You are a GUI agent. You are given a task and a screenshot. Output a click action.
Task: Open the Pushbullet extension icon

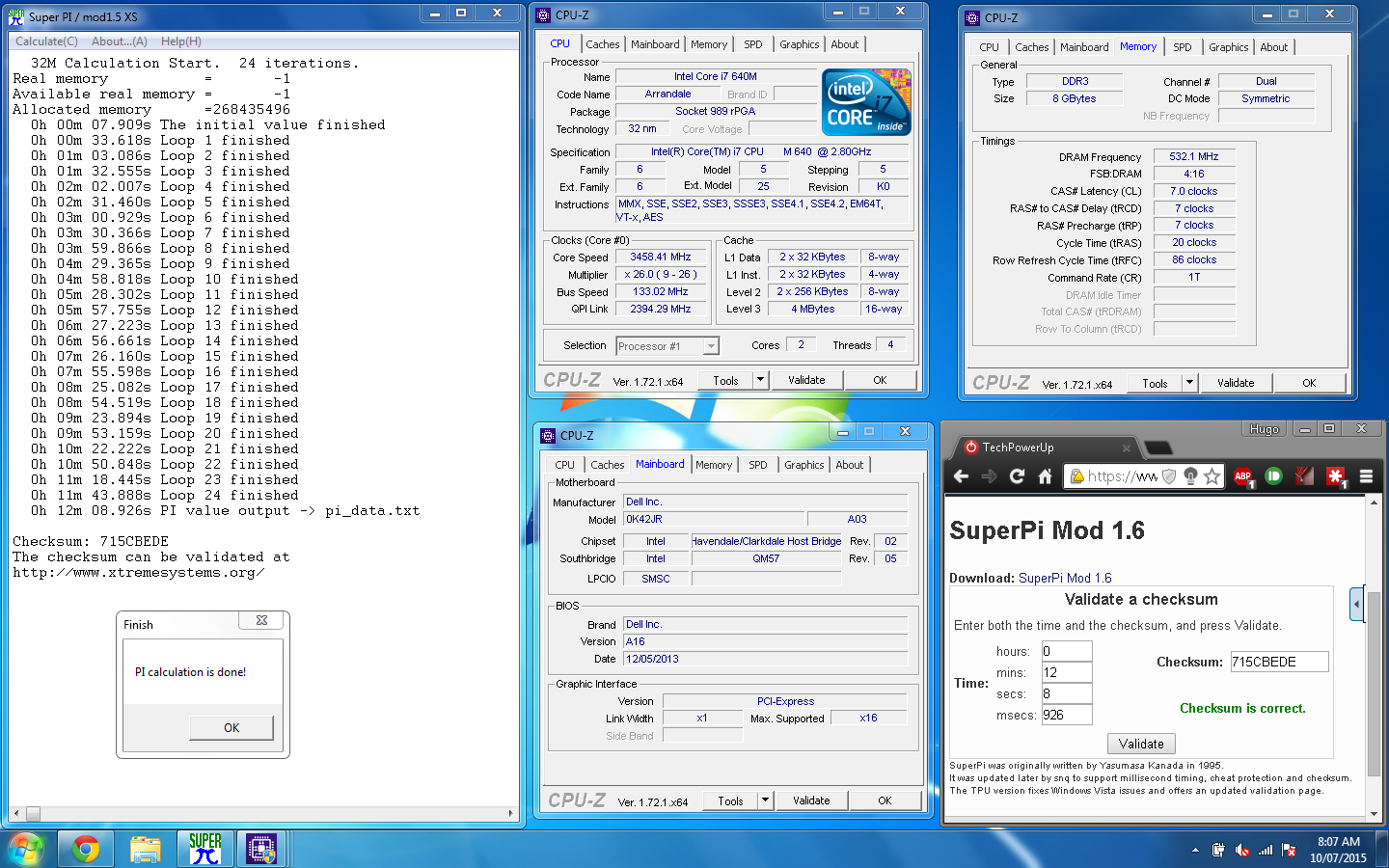(1273, 475)
